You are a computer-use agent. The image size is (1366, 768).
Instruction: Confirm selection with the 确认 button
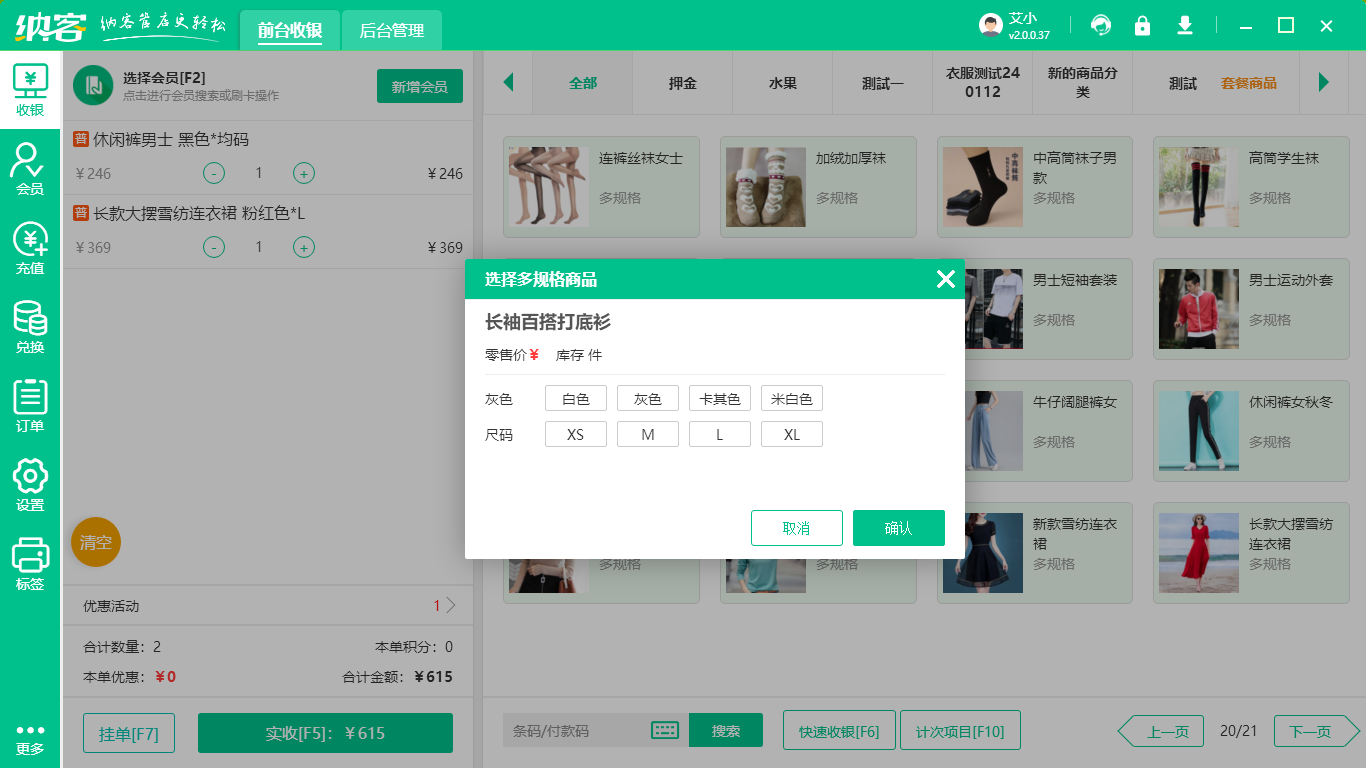tap(898, 528)
